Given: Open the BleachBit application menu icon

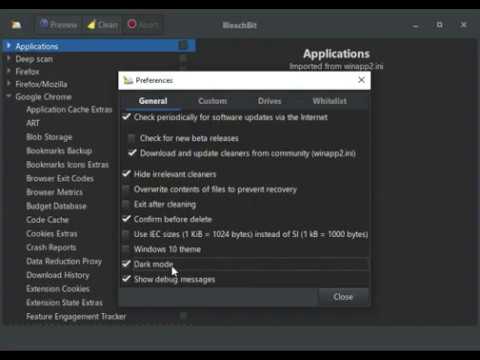Looking at the screenshot, I should click(16, 25).
